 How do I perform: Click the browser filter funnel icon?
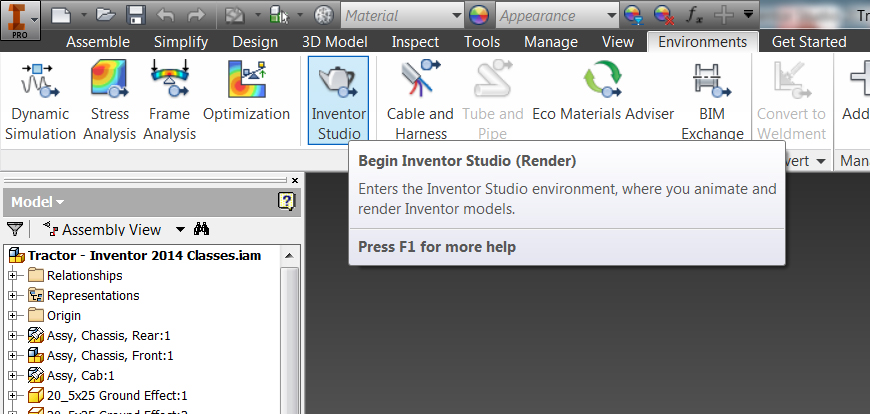(x=14, y=229)
